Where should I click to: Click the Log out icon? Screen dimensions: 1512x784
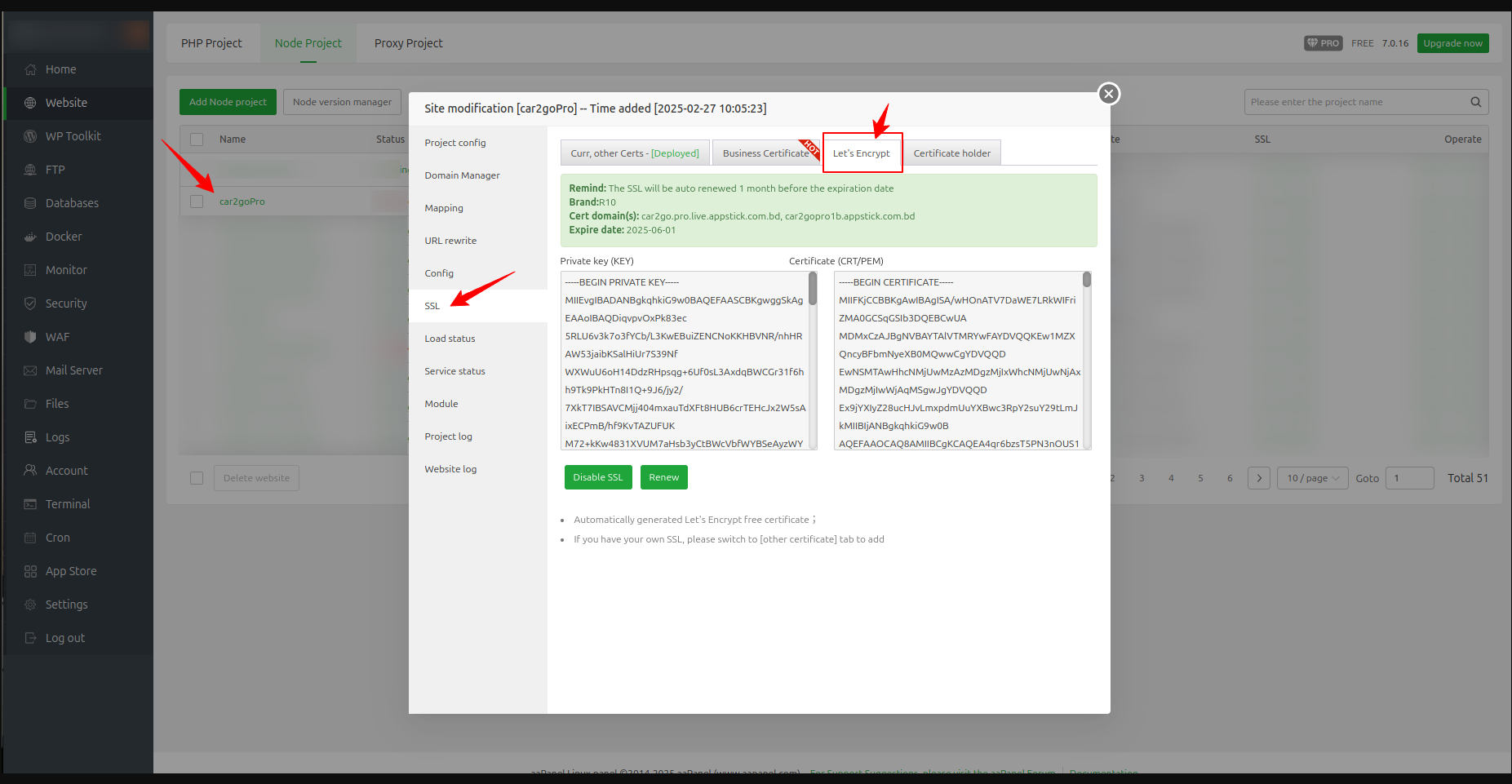tap(30, 638)
